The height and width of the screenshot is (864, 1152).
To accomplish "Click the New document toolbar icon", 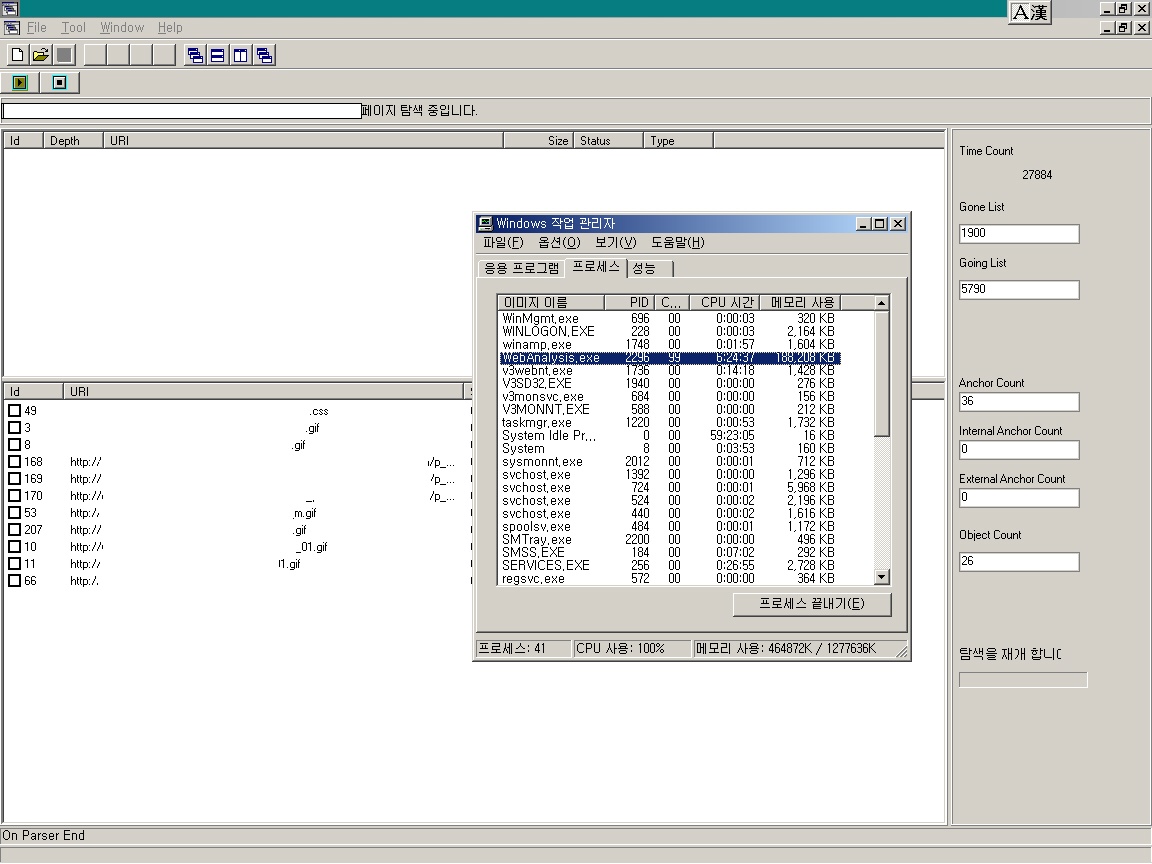I will coord(17,55).
